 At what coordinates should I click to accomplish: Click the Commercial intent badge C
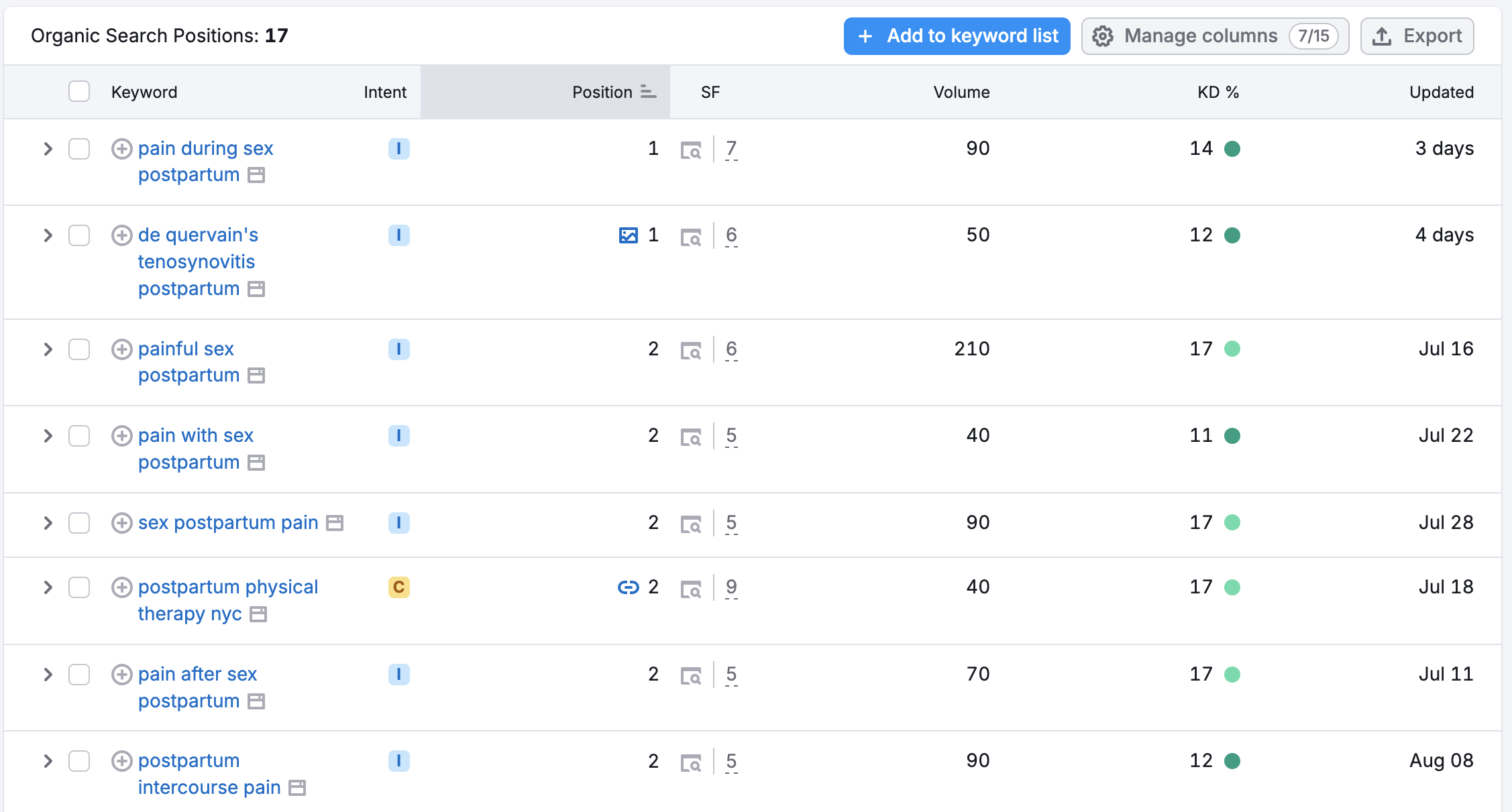(x=398, y=587)
